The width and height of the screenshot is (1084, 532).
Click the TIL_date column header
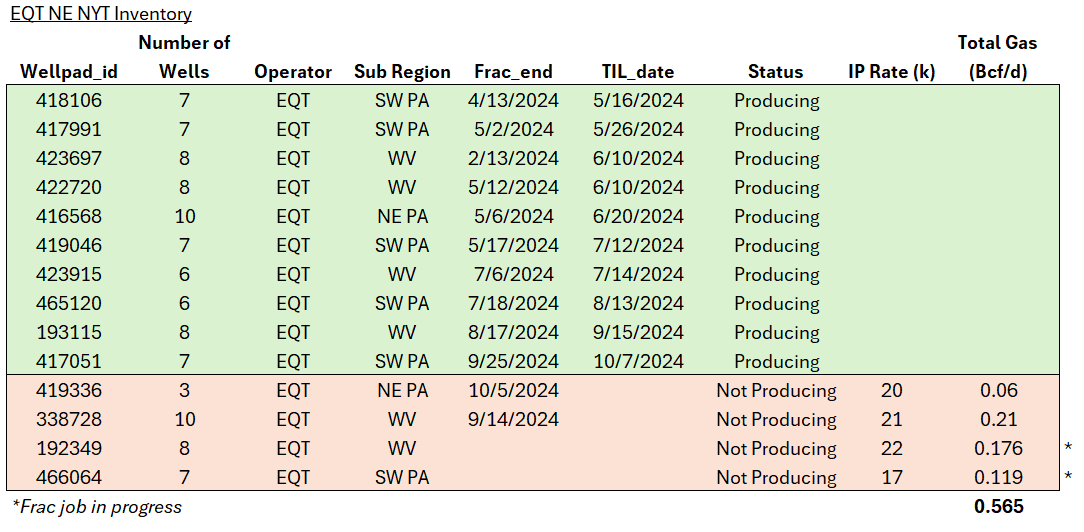coord(637,72)
